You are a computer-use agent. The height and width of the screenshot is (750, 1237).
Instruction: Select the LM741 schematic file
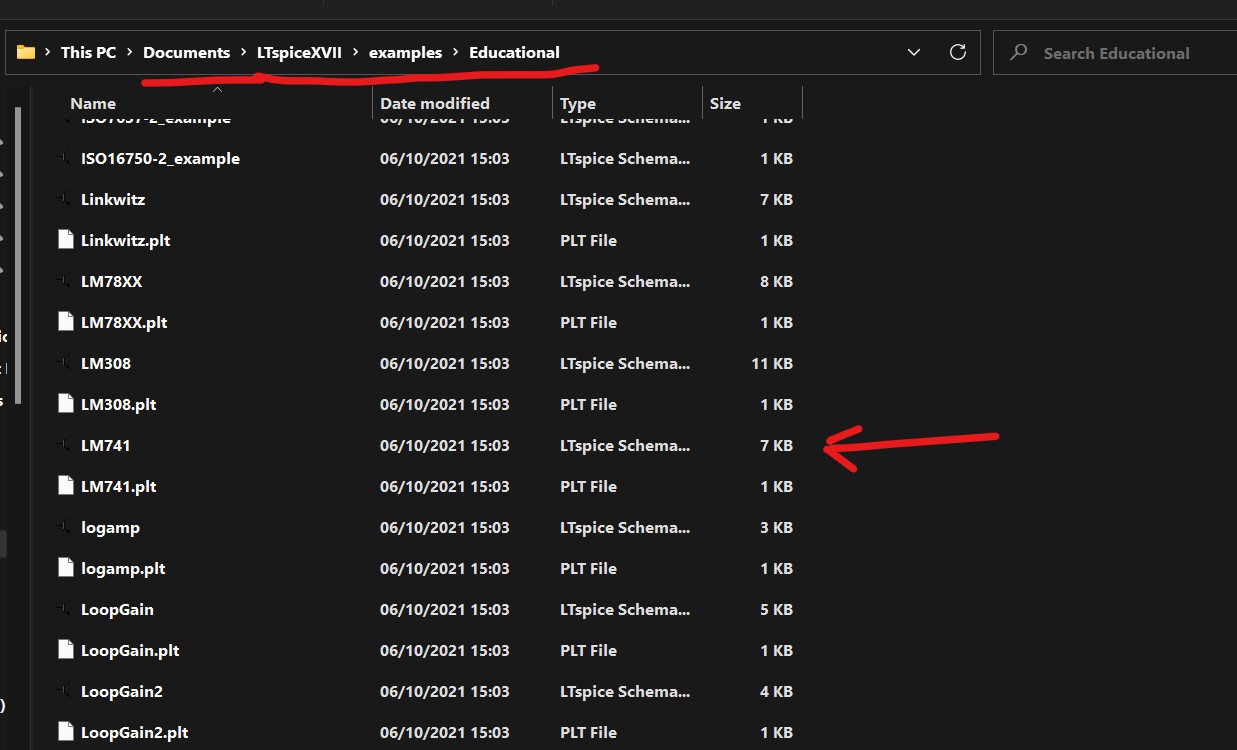coord(105,445)
